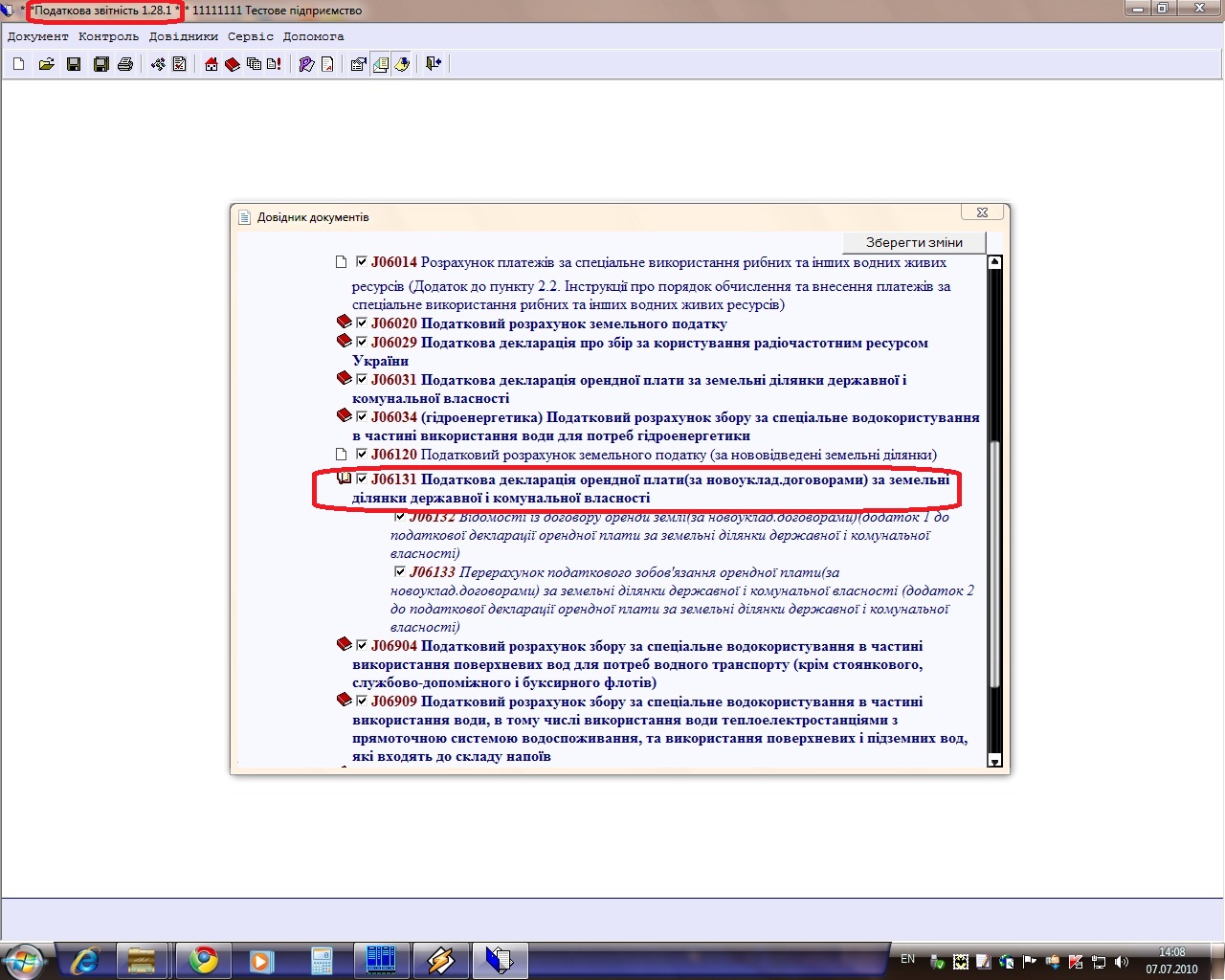Screen dimensions: 1225x980
Task: Close the Довідник документів dialog
Action: (x=982, y=212)
